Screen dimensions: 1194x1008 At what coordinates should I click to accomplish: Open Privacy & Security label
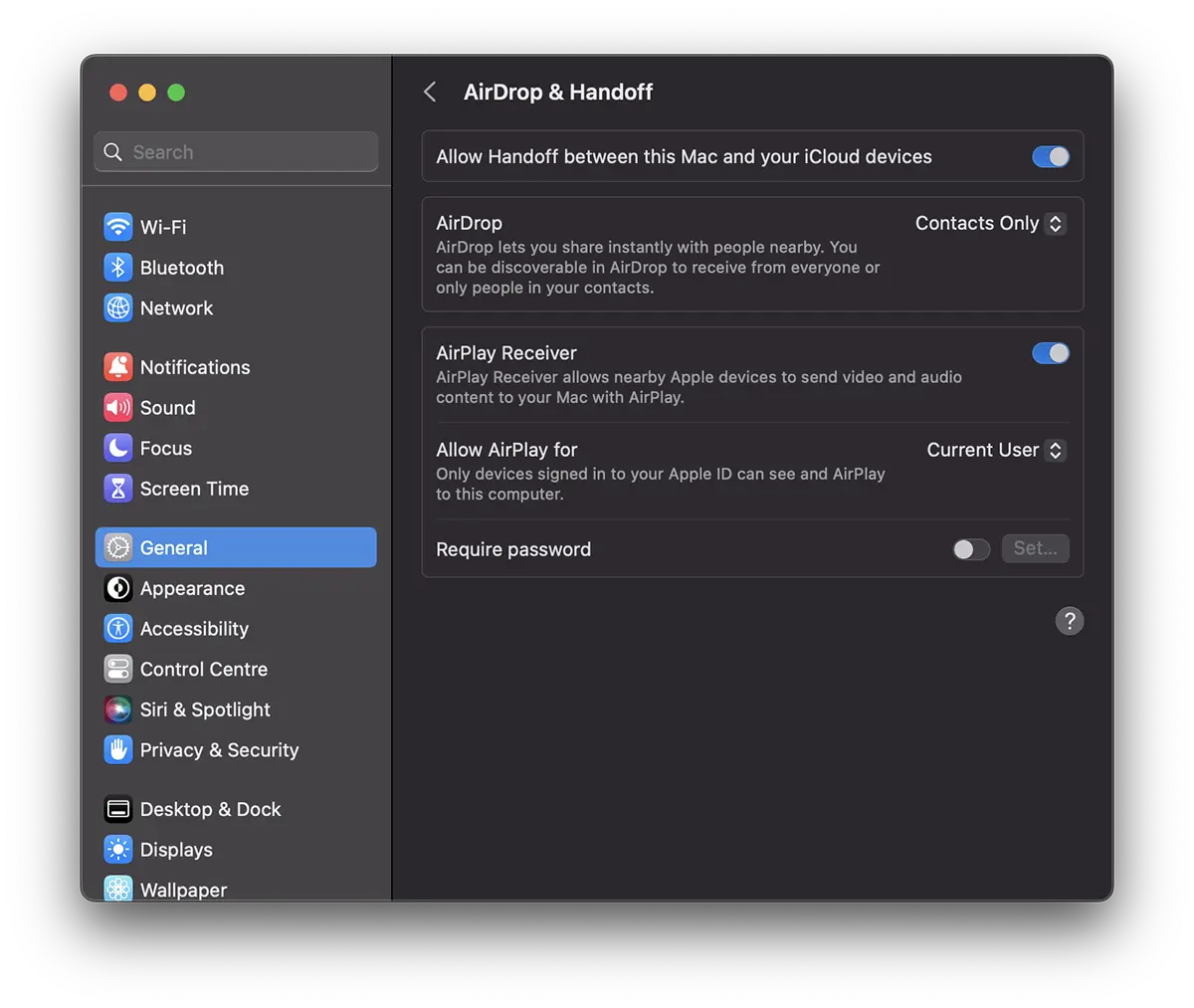(x=219, y=750)
